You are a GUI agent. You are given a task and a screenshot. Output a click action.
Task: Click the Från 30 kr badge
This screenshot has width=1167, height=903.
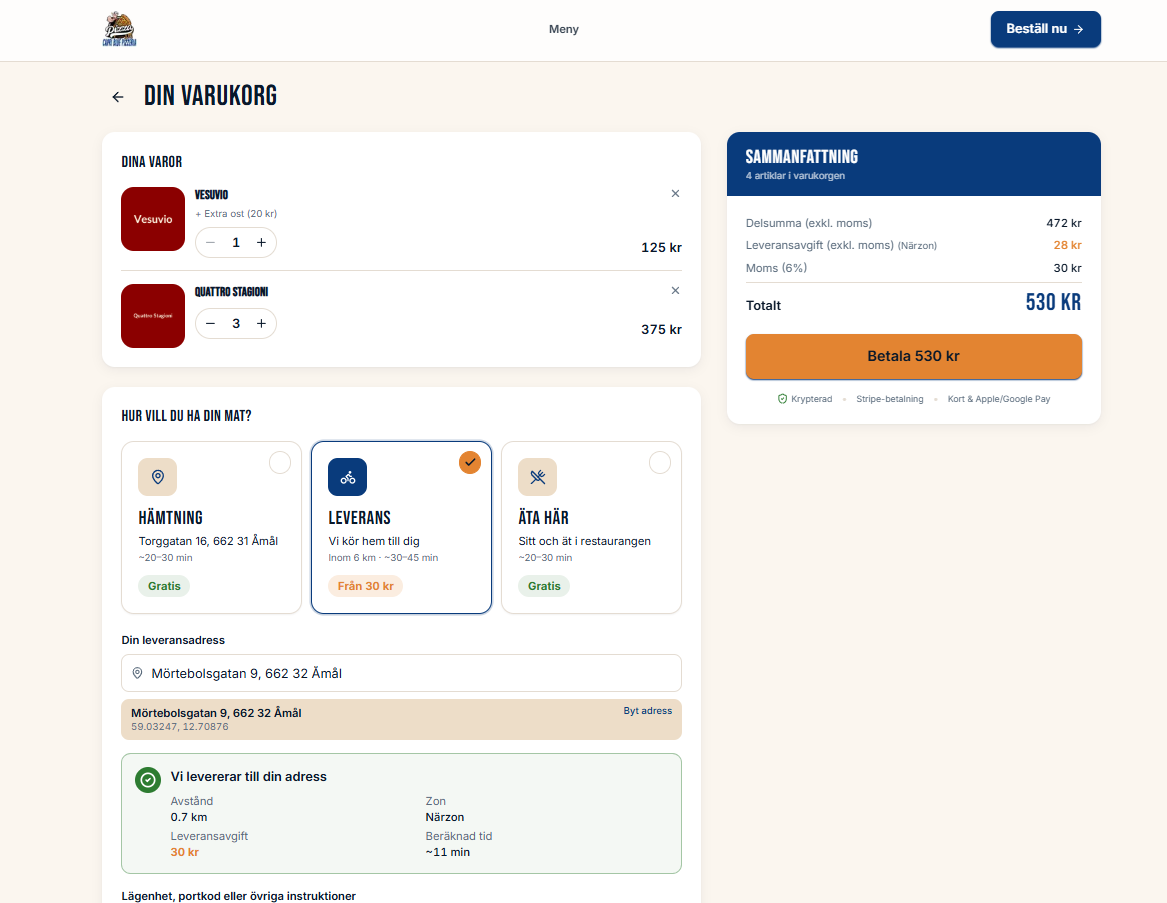[365, 586]
